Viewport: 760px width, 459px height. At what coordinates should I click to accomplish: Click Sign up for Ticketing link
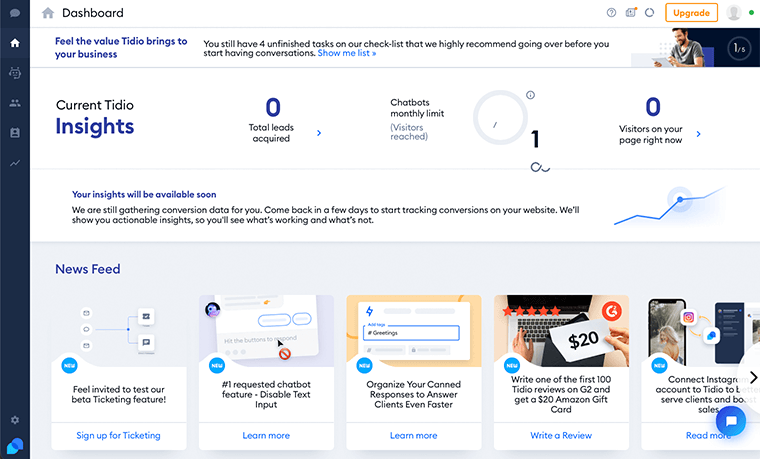coord(118,435)
